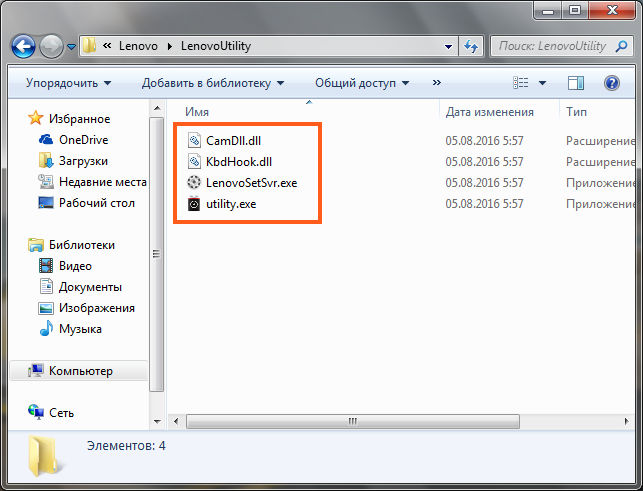Click the KbdHook.dll file name
The width and height of the screenshot is (643, 491).
(x=239, y=162)
